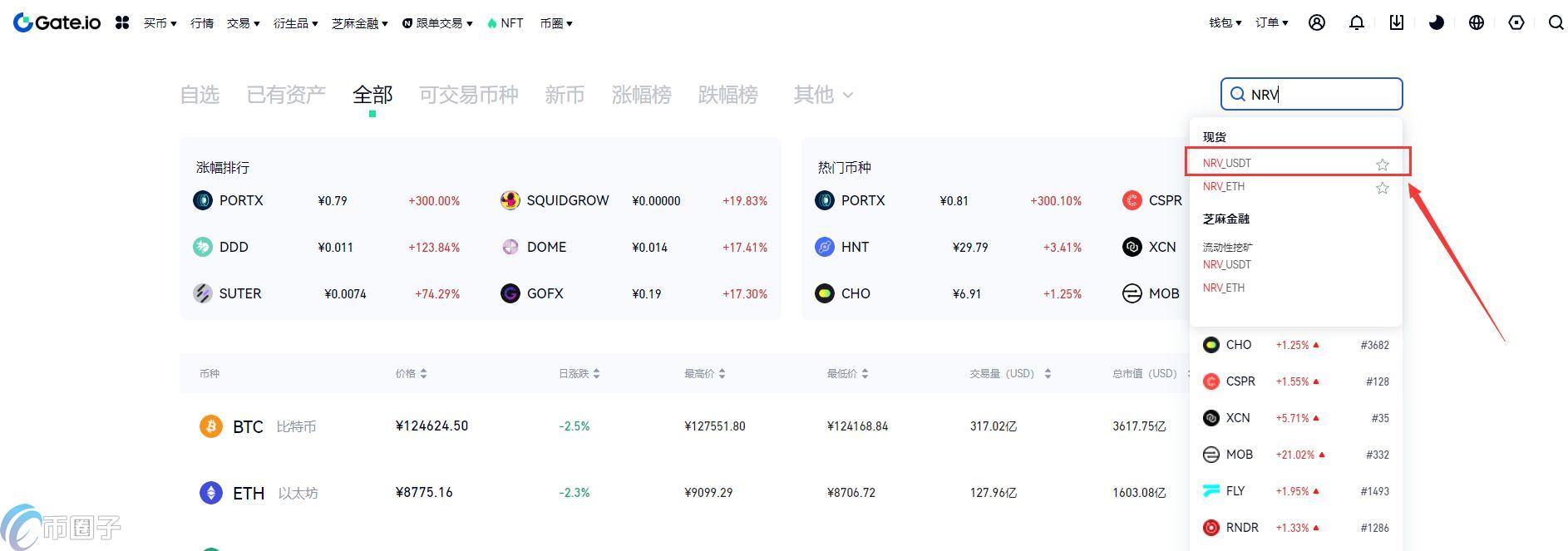Expand the 订单 orders dropdown
The width and height of the screenshot is (1568, 551).
click(1271, 23)
